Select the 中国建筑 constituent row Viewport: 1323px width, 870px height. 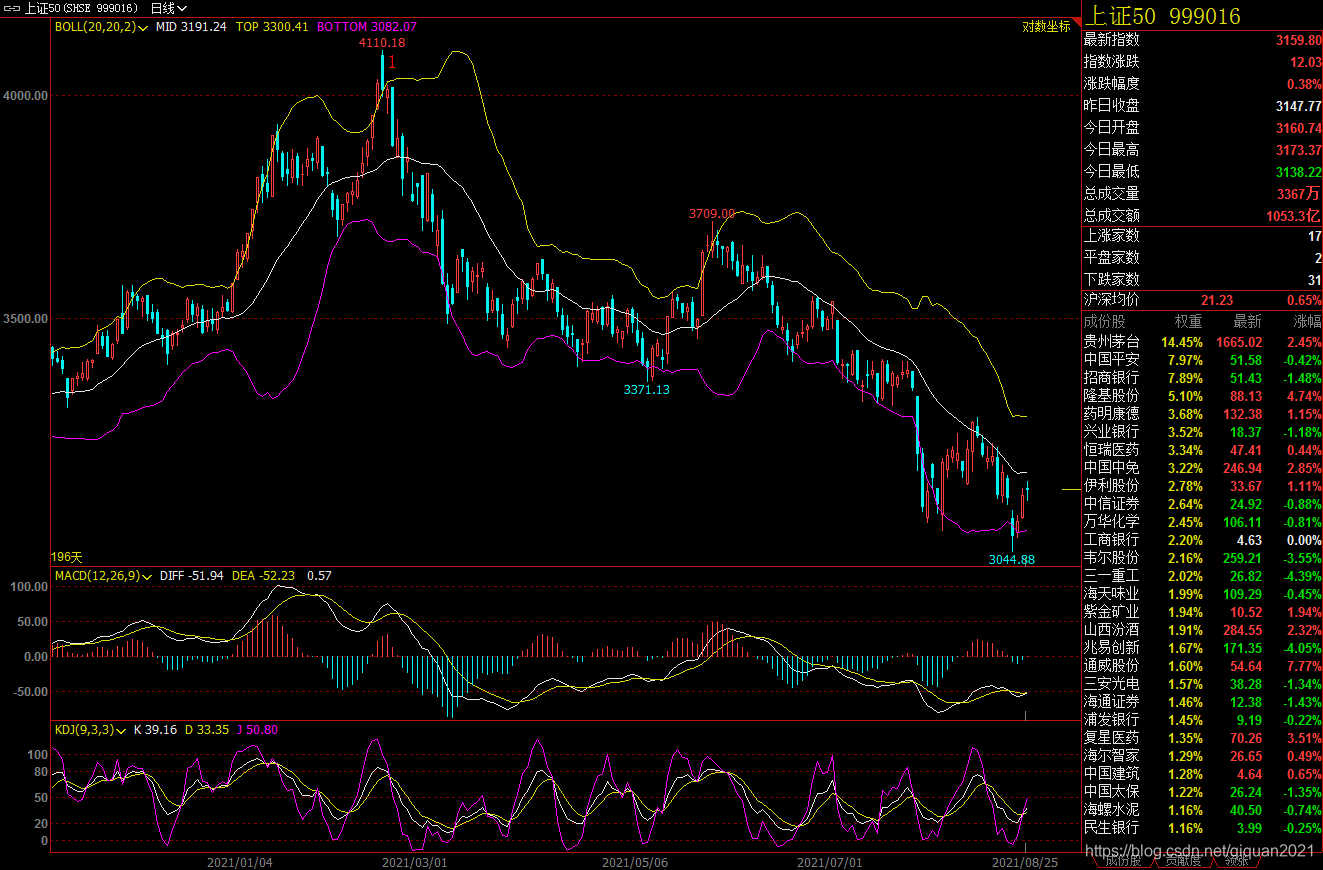tap(1202, 774)
